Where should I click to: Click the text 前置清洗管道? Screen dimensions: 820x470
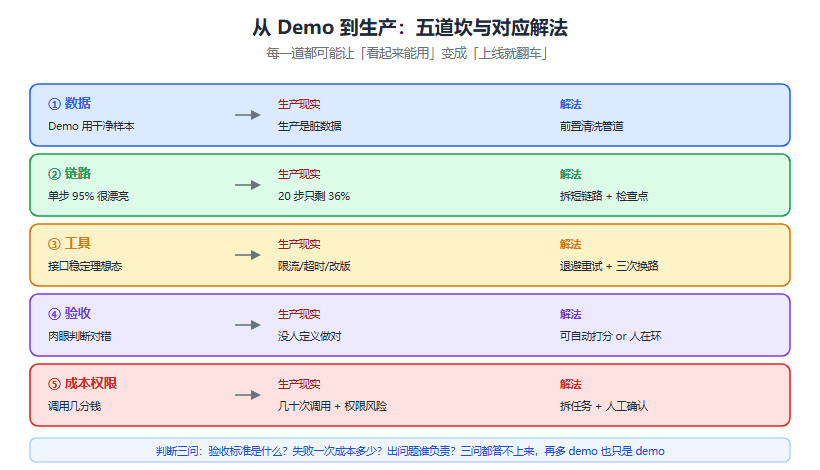591,126
